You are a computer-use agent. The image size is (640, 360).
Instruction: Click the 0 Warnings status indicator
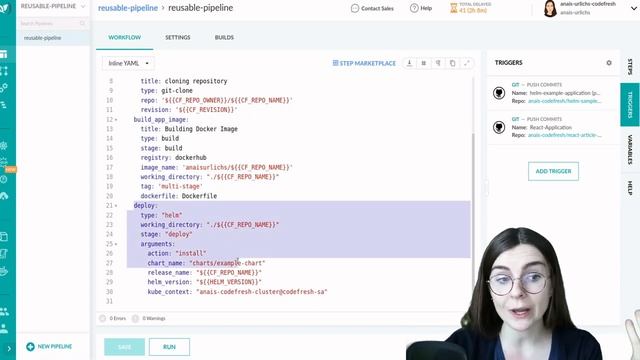[x=149, y=318]
